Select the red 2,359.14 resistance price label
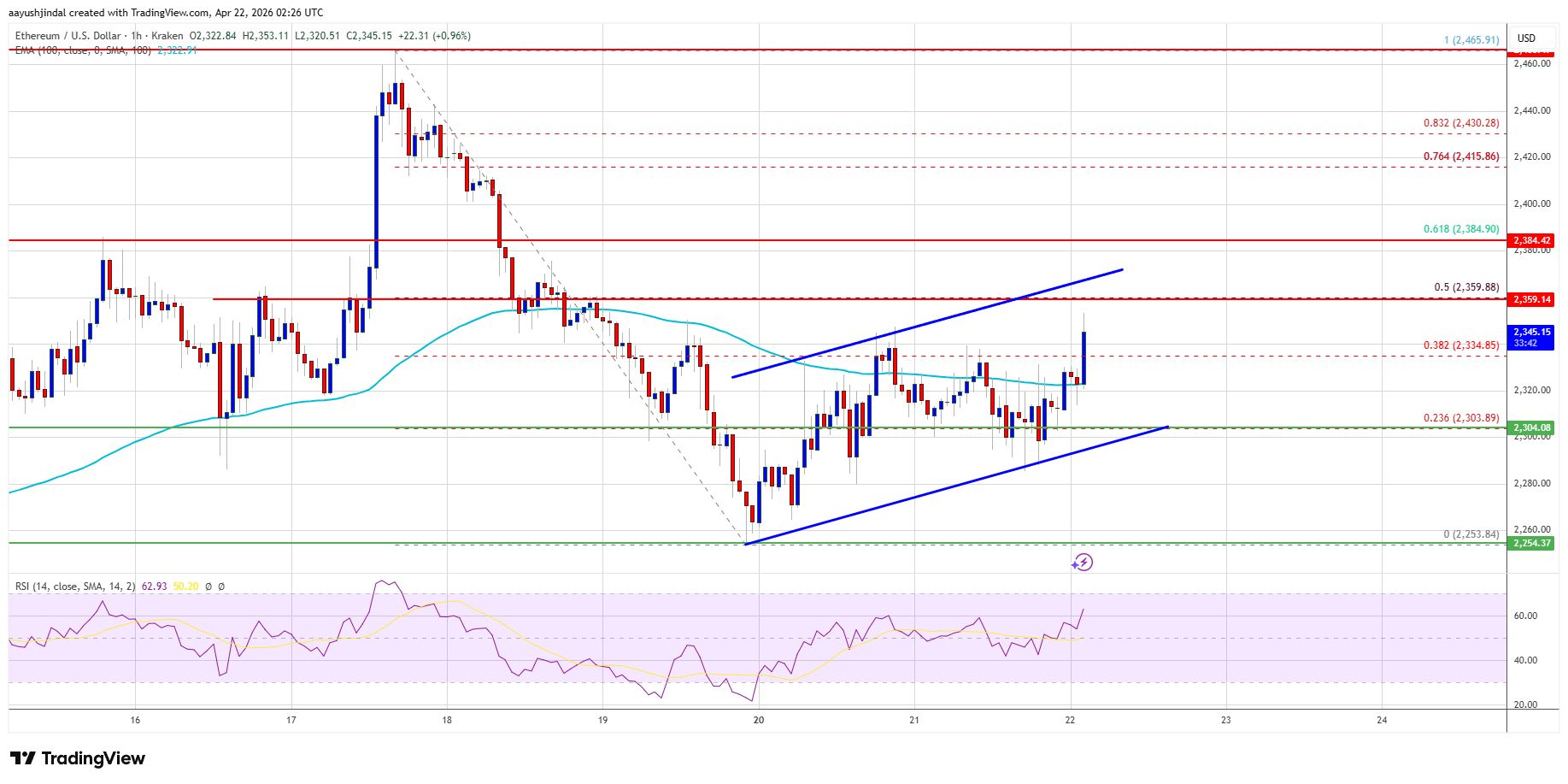Image resolution: width=1568 pixels, height=784 pixels. pyautogui.click(x=1530, y=299)
